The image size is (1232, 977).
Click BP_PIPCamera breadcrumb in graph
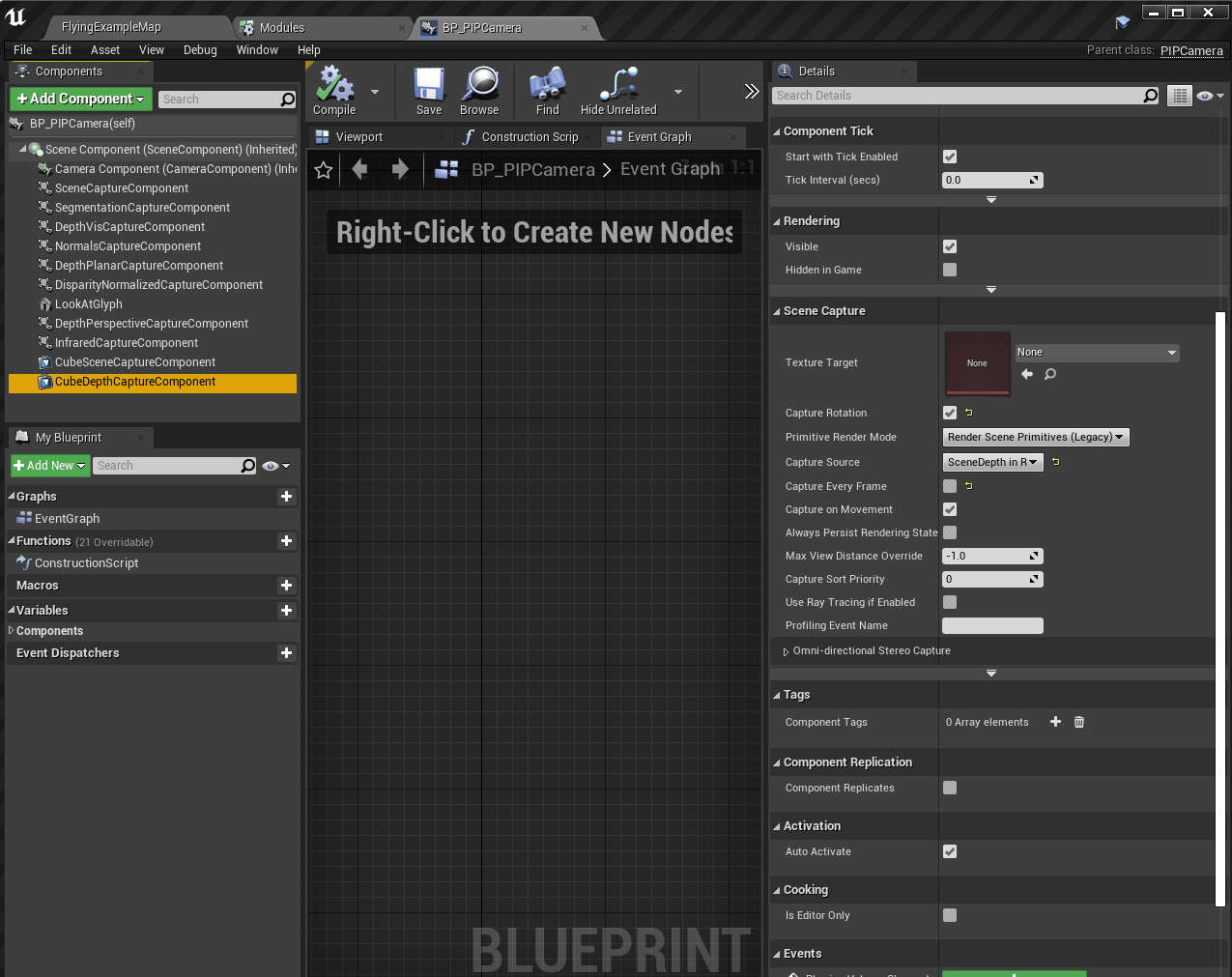[x=532, y=170]
